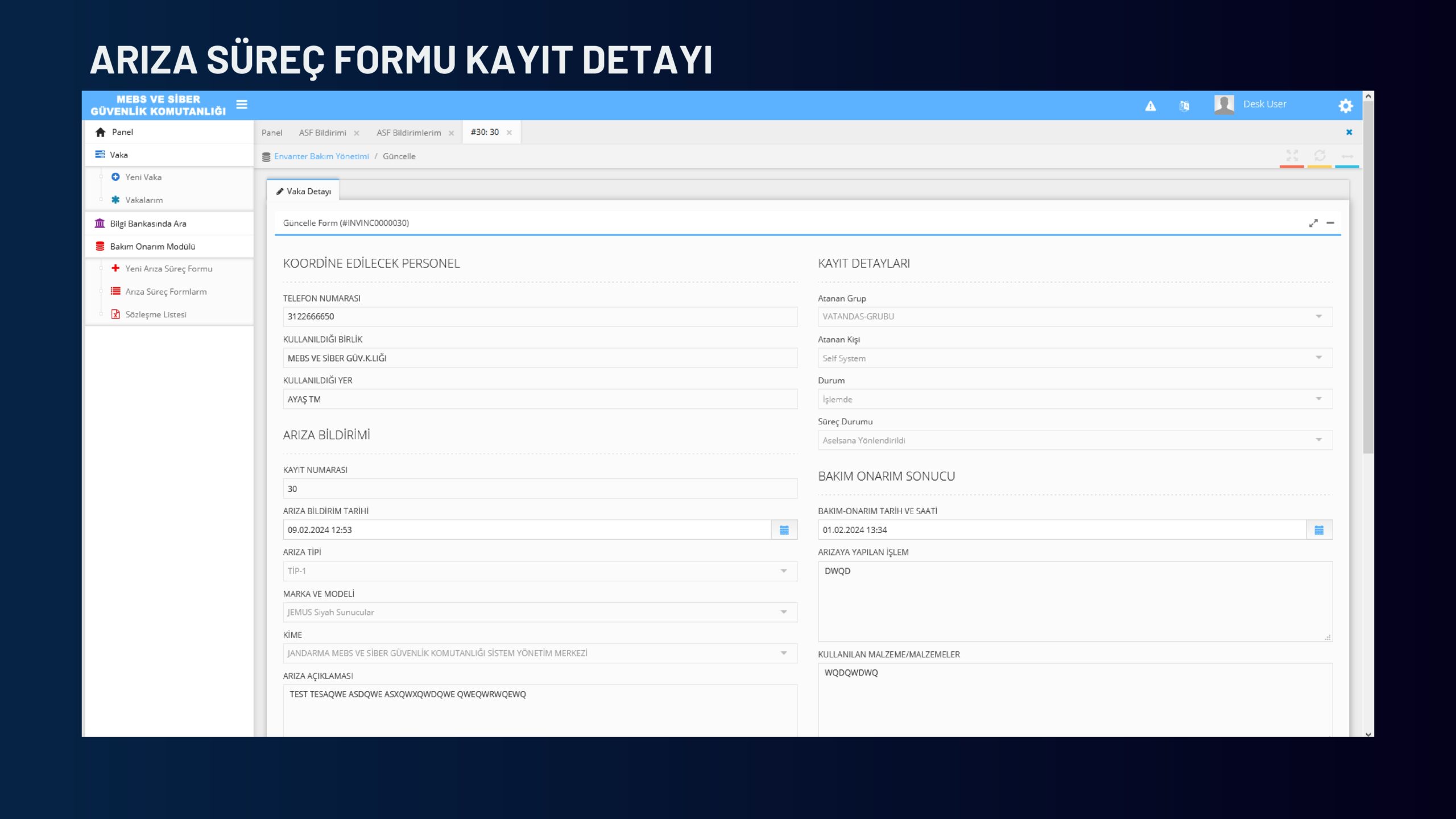
Task: Click the page vertical scrollbar
Action: [x=1368, y=279]
